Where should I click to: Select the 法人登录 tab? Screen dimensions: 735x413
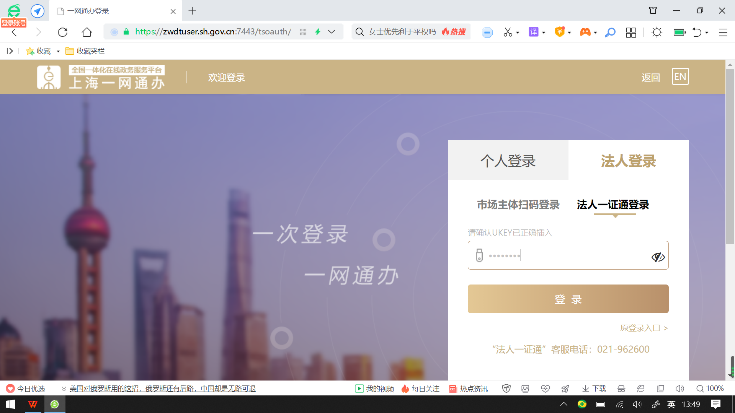pos(629,160)
